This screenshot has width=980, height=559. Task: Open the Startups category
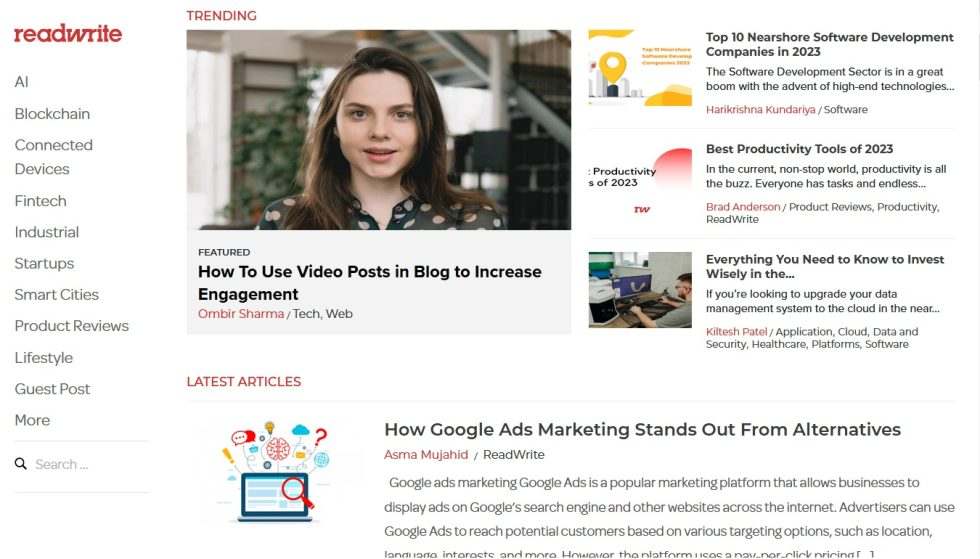(44, 263)
